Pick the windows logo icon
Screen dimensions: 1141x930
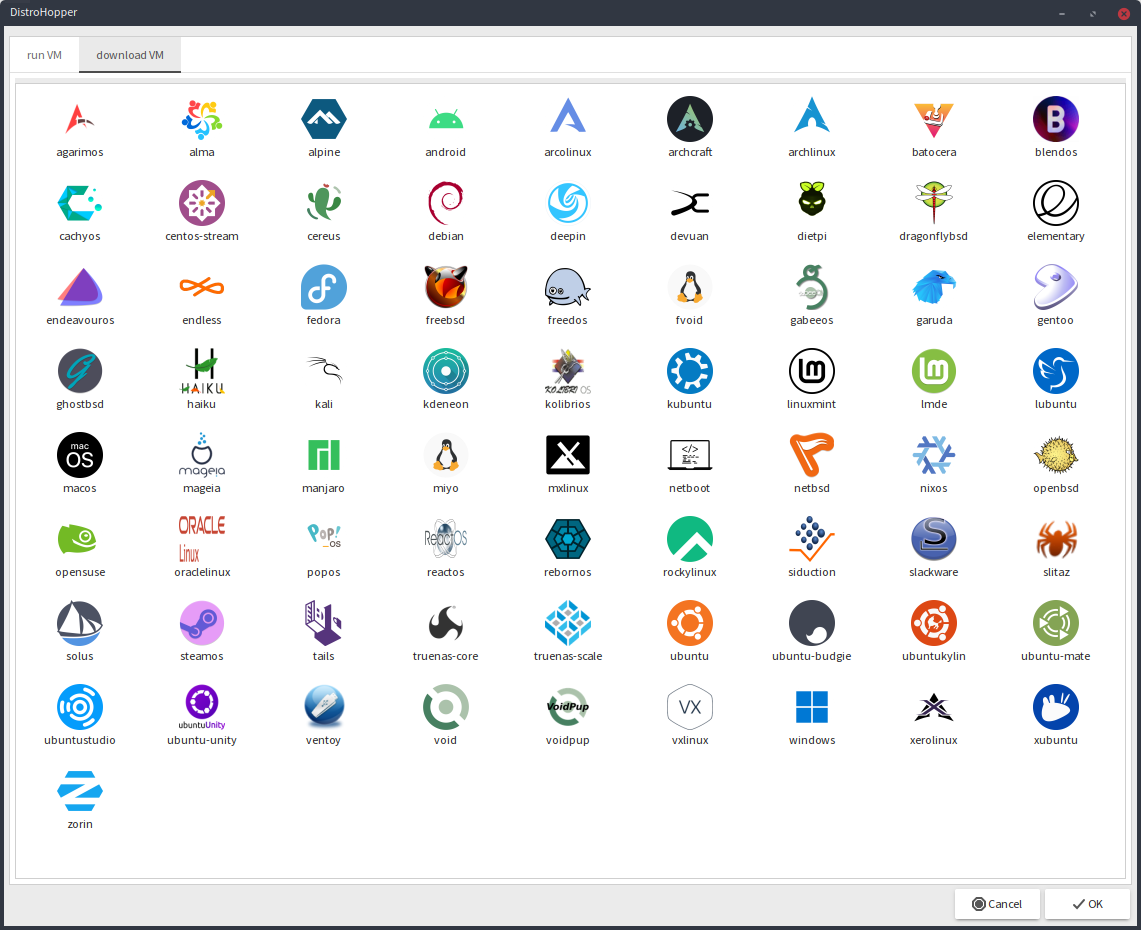pos(811,707)
